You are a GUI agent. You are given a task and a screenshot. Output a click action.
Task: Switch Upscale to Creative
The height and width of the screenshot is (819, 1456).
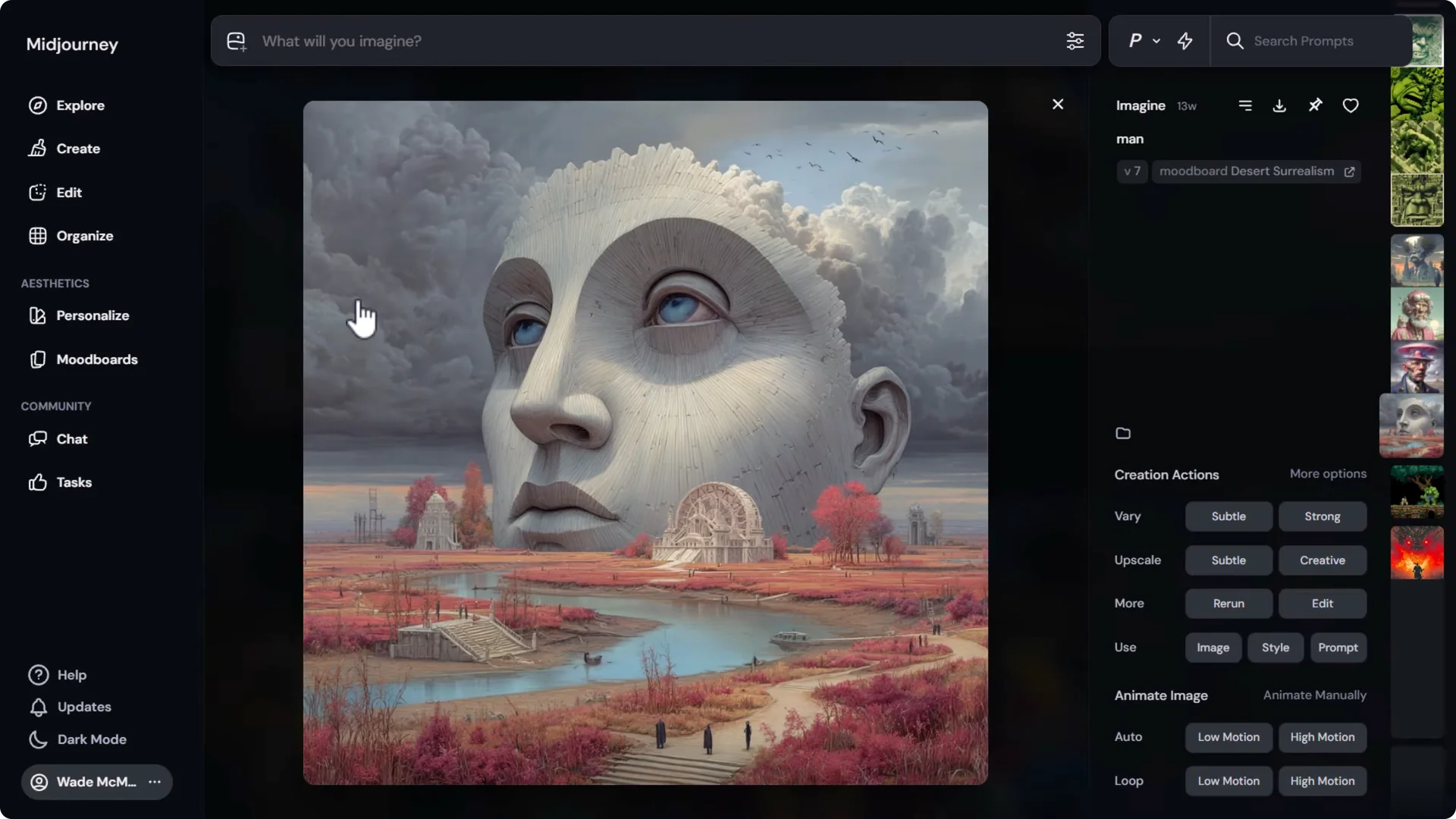[1321, 560]
